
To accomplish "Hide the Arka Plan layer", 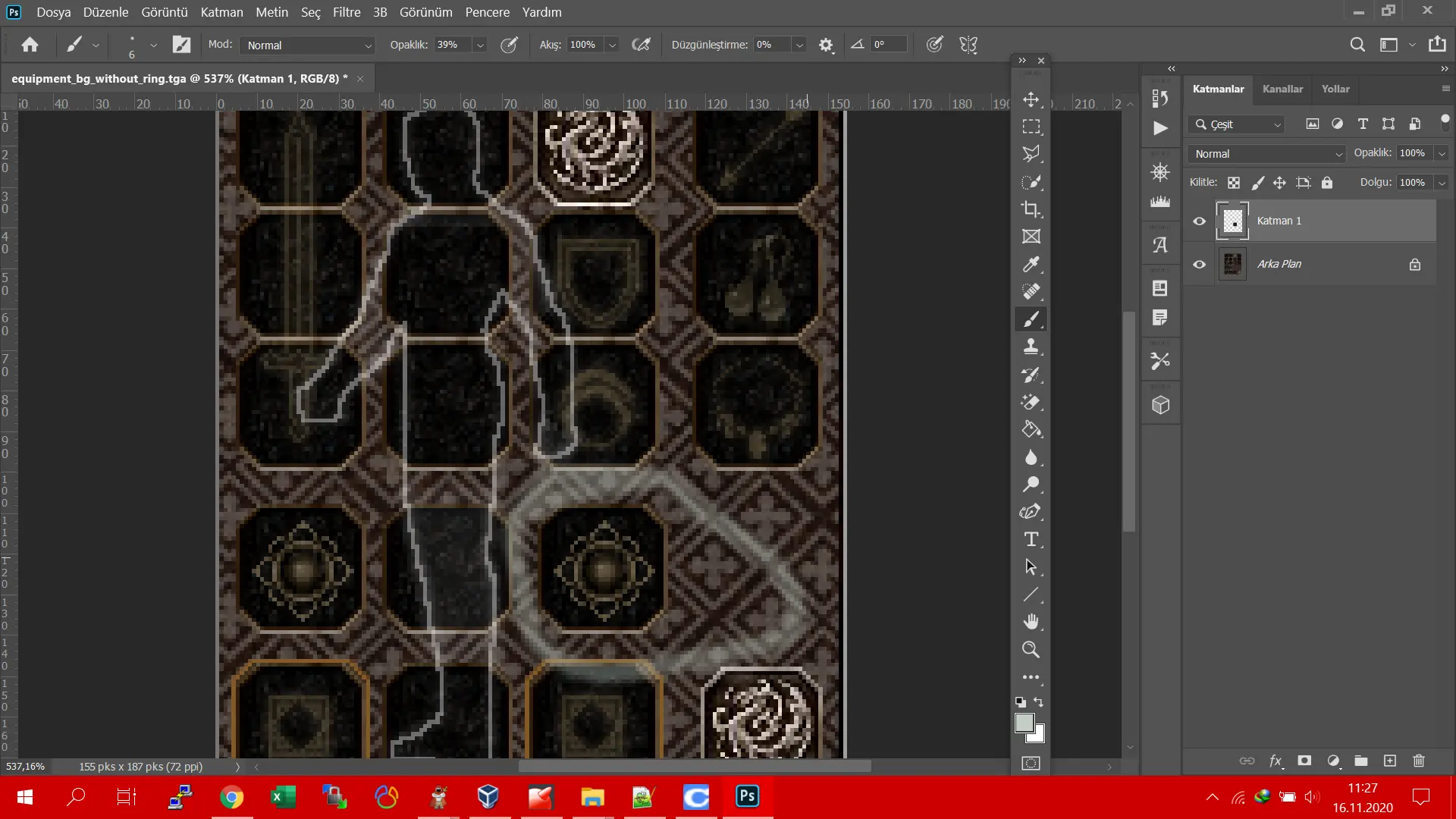I will [1199, 265].
